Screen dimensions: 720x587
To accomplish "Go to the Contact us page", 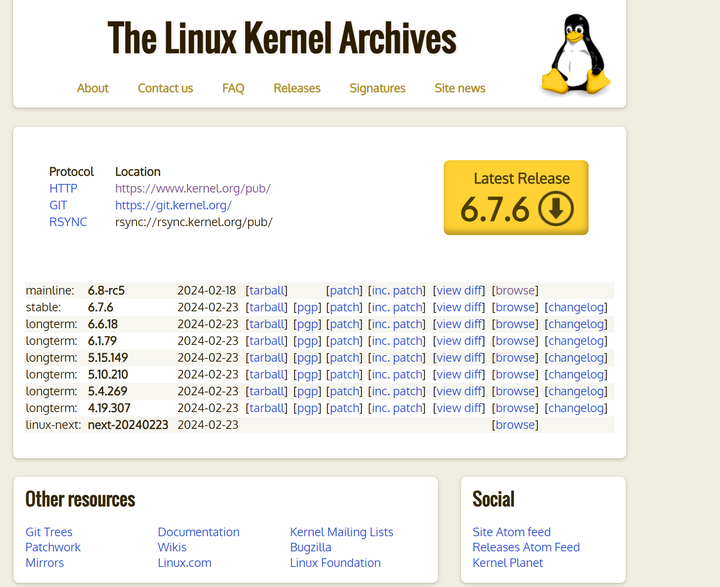I will (x=165, y=88).
